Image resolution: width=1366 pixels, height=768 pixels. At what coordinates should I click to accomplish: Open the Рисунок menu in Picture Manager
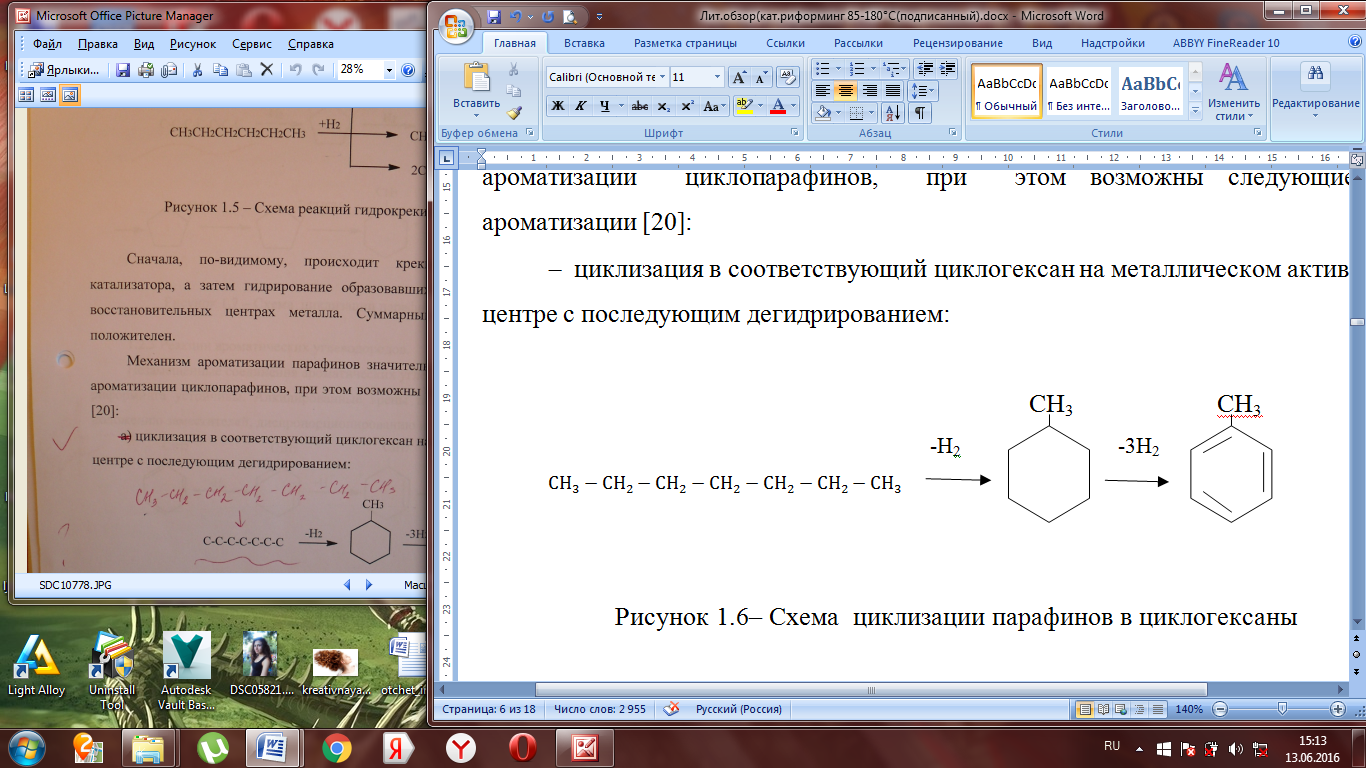pyautogui.click(x=192, y=44)
